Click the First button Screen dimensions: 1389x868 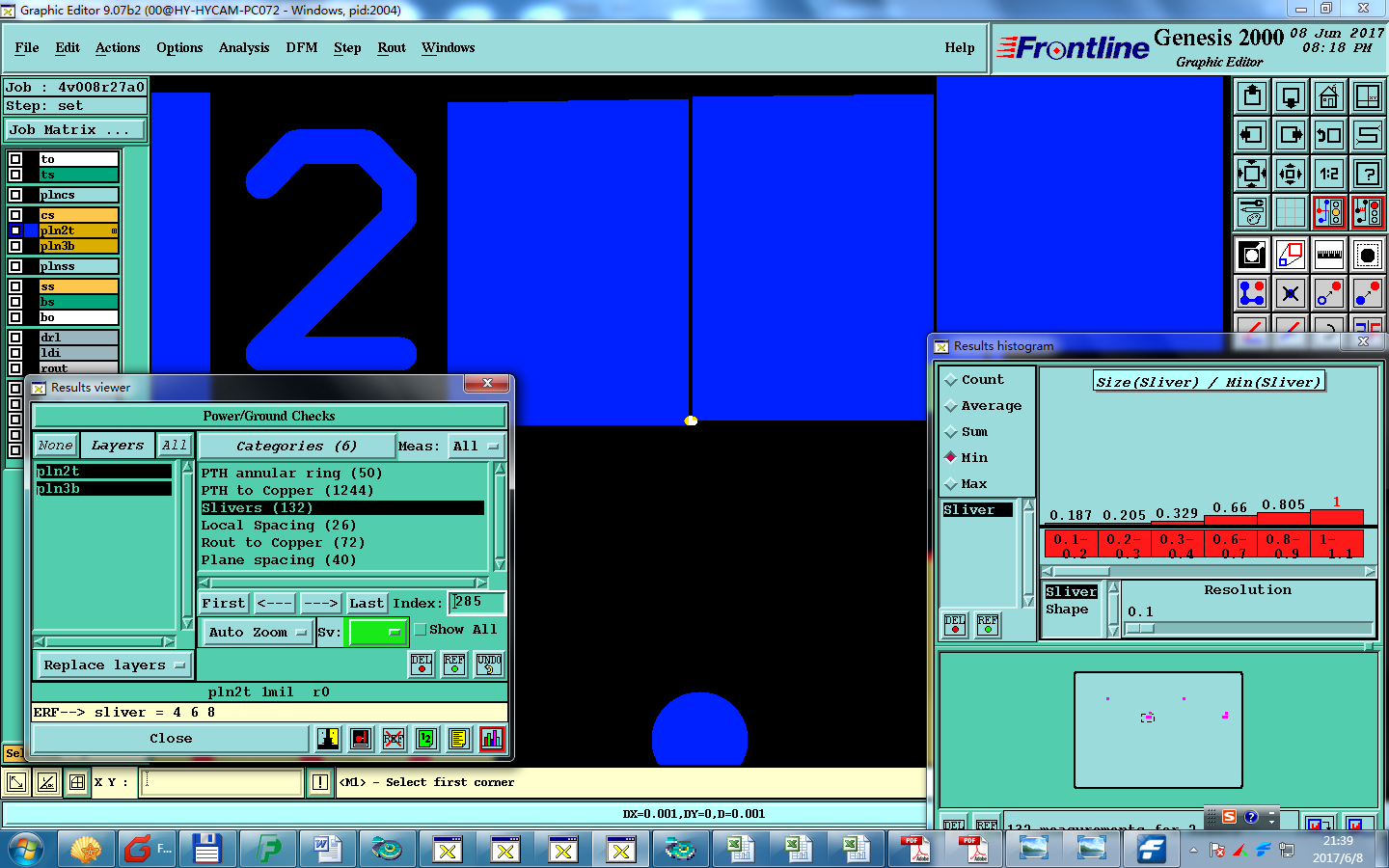click(x=224, y=603)
